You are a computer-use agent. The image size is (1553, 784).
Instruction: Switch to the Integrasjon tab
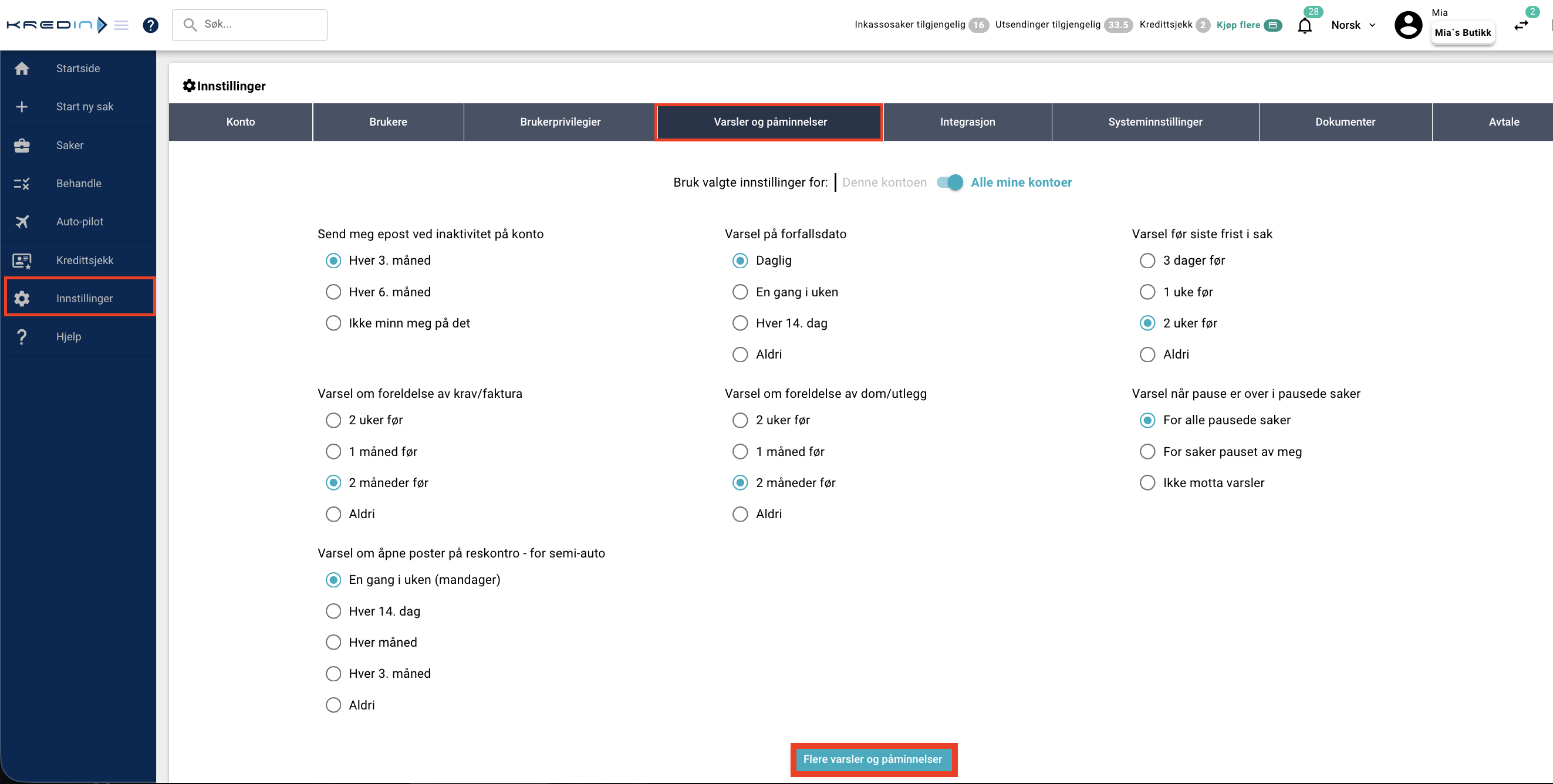[x=967, y=122]
